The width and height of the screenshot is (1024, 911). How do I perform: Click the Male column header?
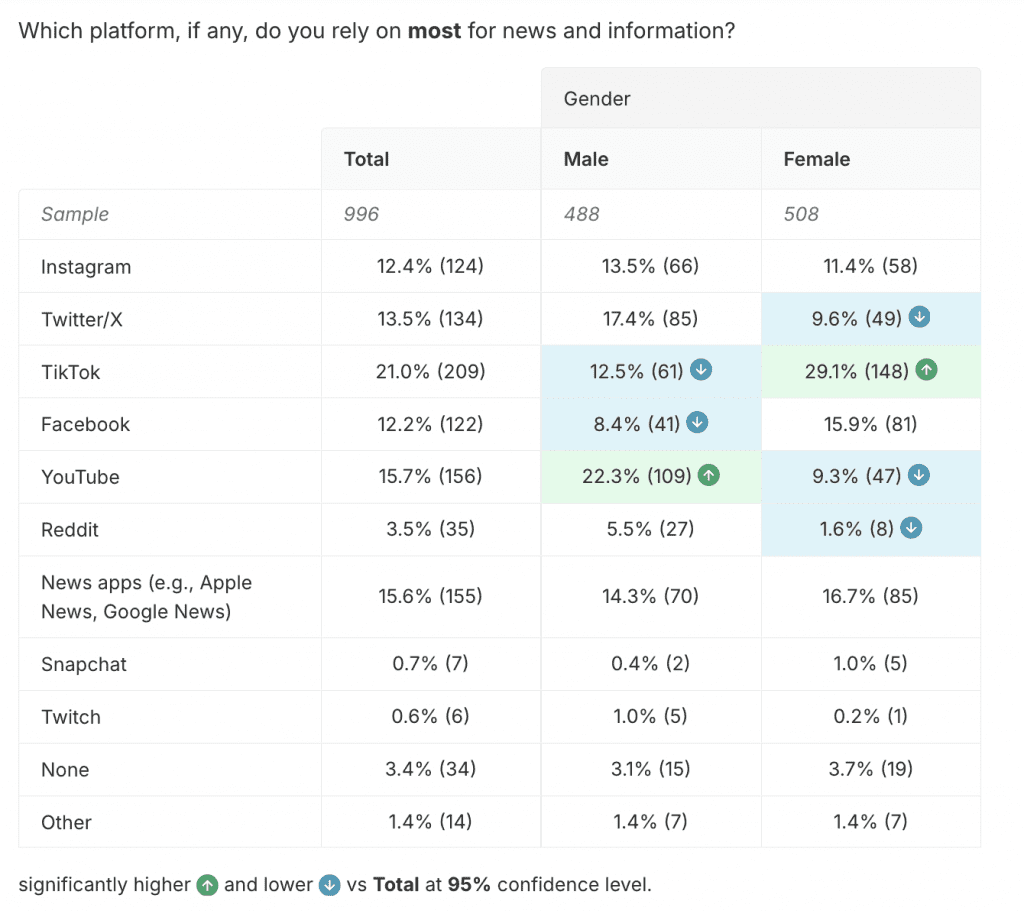(586, 159)
